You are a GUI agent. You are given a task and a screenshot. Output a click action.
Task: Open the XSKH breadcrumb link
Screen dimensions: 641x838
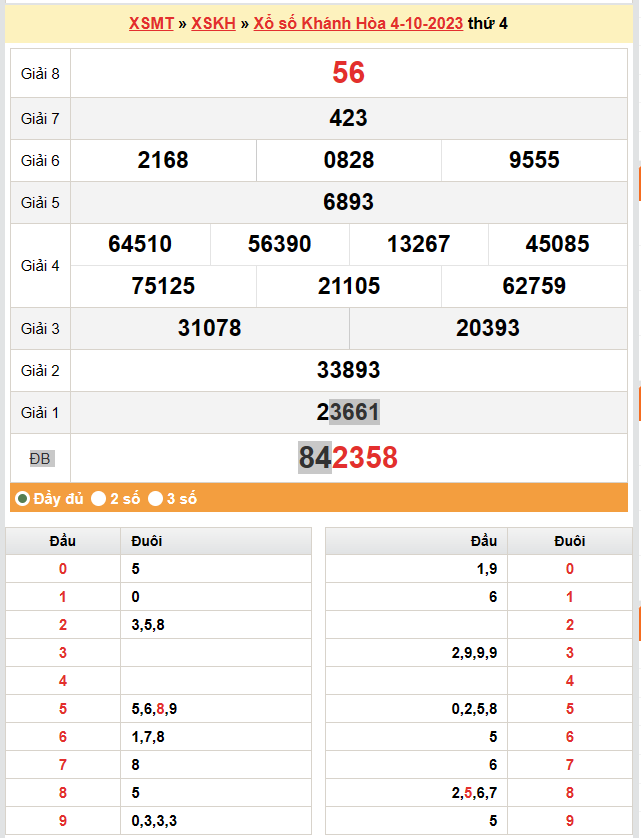(213, 23)
